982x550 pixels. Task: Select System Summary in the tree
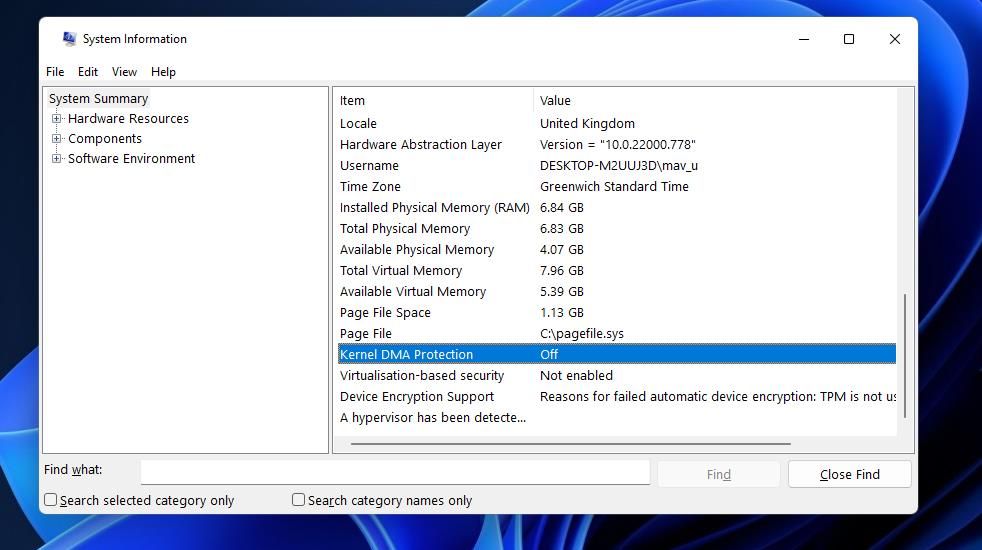click(98, 99)
